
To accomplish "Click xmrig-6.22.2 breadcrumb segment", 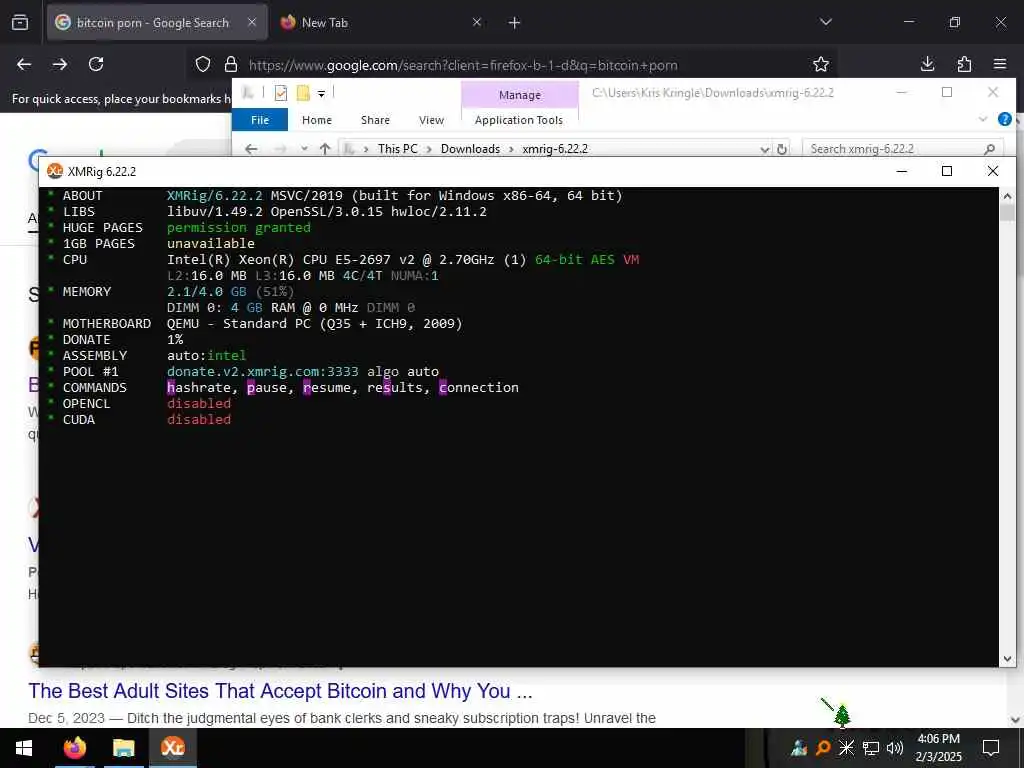I will [x=555, y=149].
